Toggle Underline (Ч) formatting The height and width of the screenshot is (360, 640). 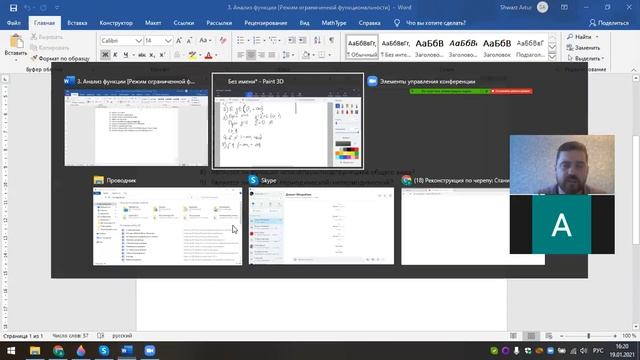126,55
